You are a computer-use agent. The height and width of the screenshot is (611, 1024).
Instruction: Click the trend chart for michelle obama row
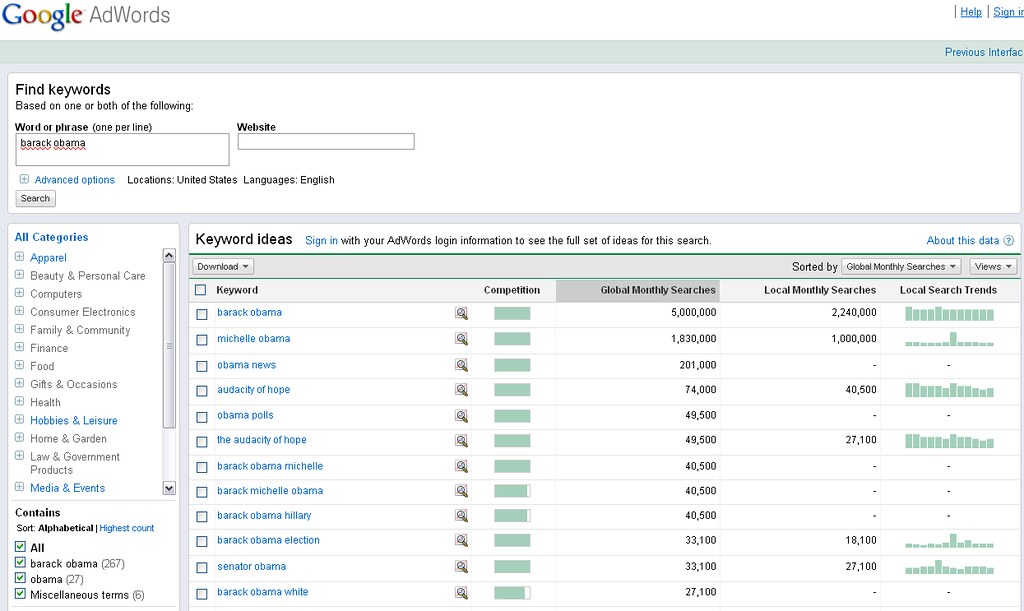coord(949,339)
